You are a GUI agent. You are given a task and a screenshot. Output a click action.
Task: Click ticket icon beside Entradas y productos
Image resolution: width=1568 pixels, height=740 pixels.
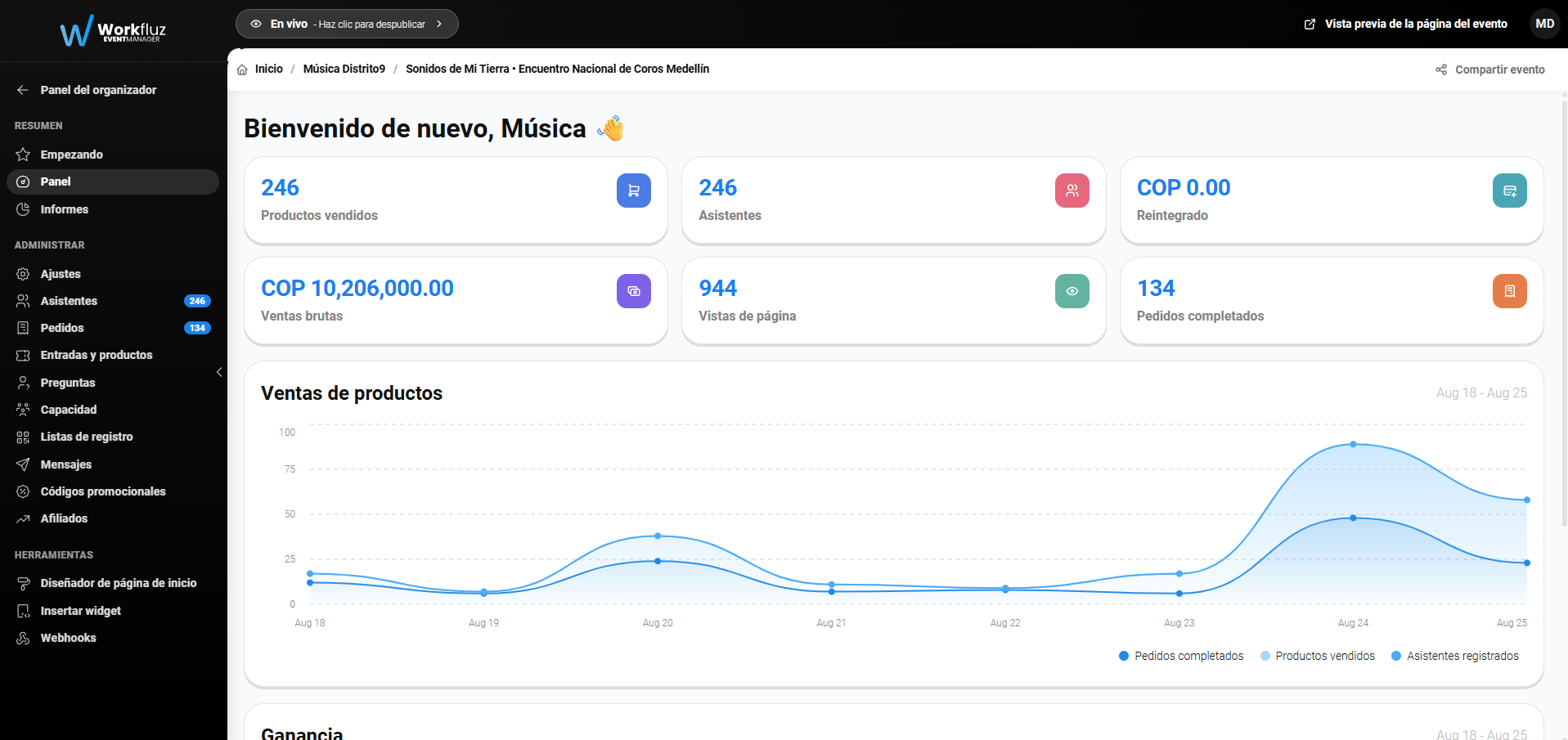click(x=23, y=355)
